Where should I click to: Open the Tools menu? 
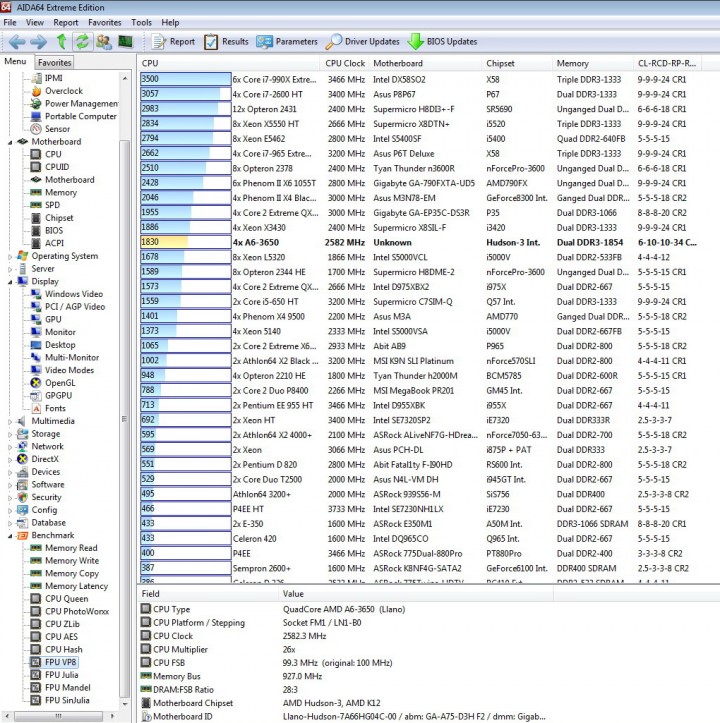click(141, 22)
